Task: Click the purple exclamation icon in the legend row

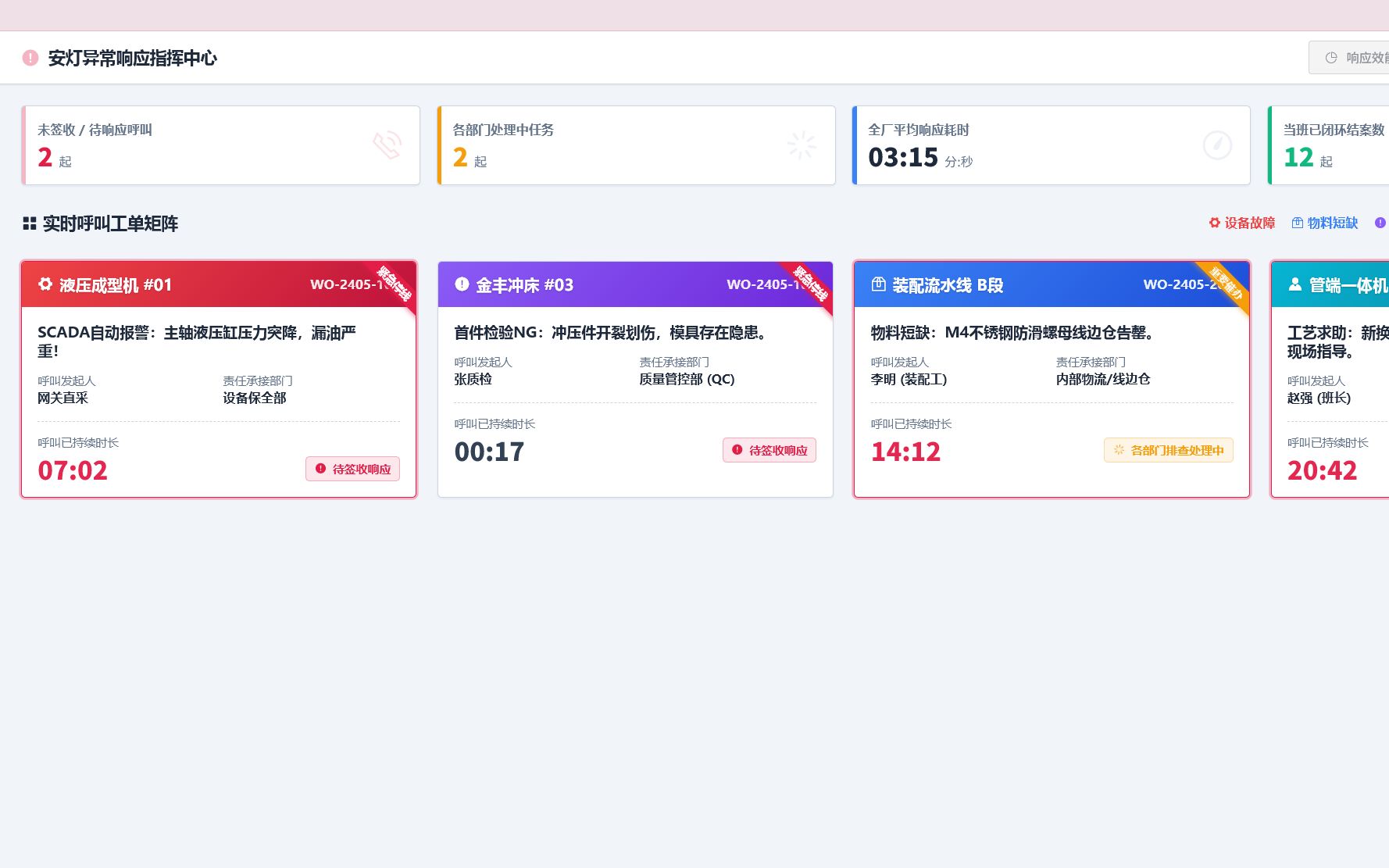Action: (x=1380, y=223)
